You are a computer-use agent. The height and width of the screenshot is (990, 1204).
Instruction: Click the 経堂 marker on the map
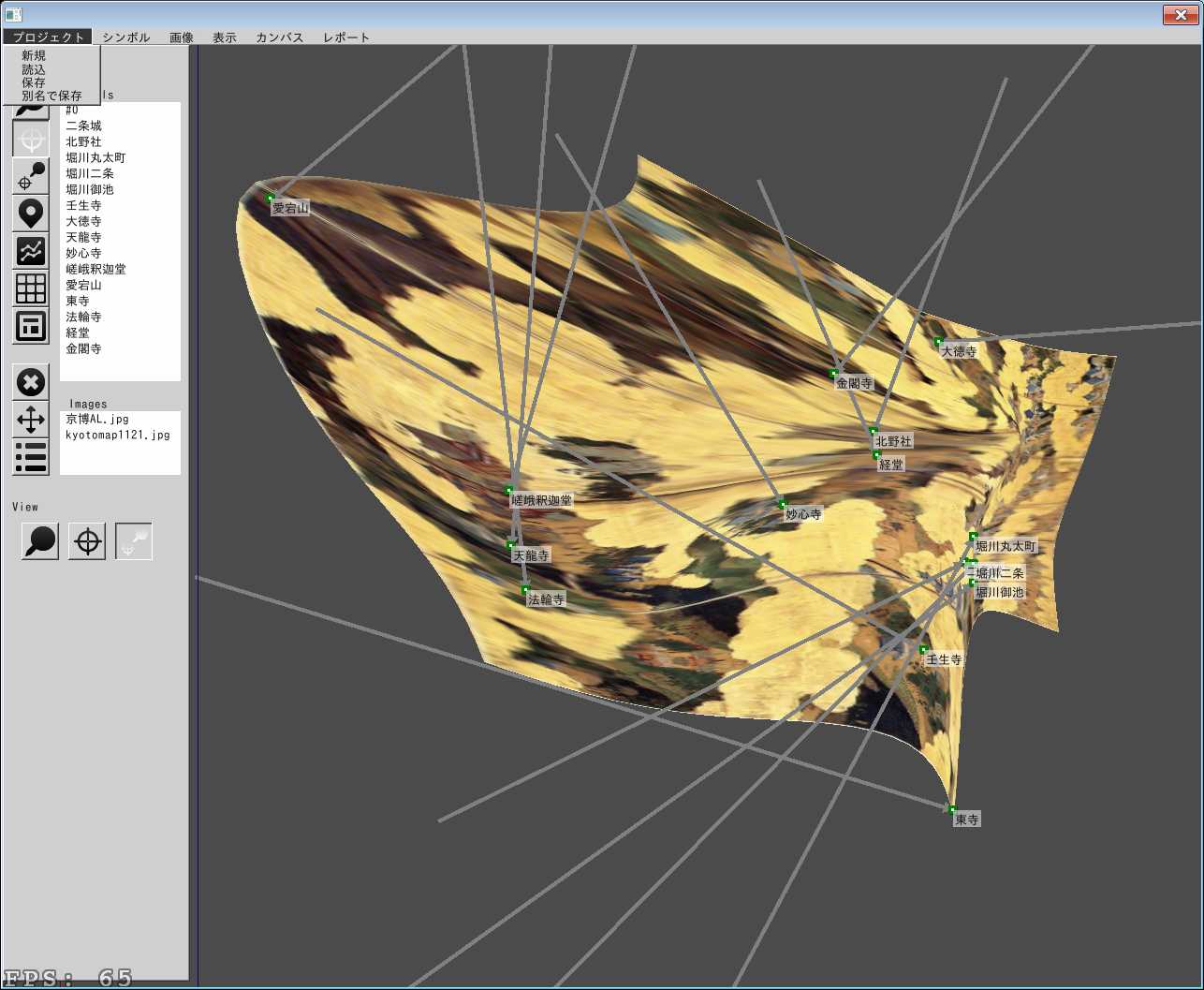click(x=877, y=454)
